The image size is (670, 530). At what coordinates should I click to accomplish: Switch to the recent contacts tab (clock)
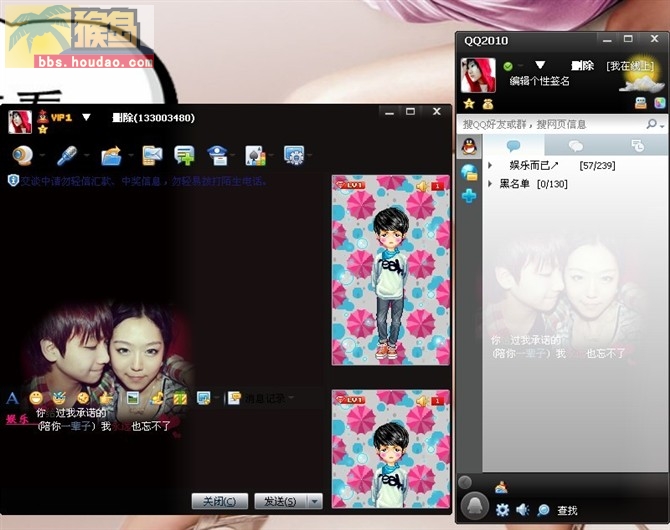pyautogui.click(x=638, y=146)
